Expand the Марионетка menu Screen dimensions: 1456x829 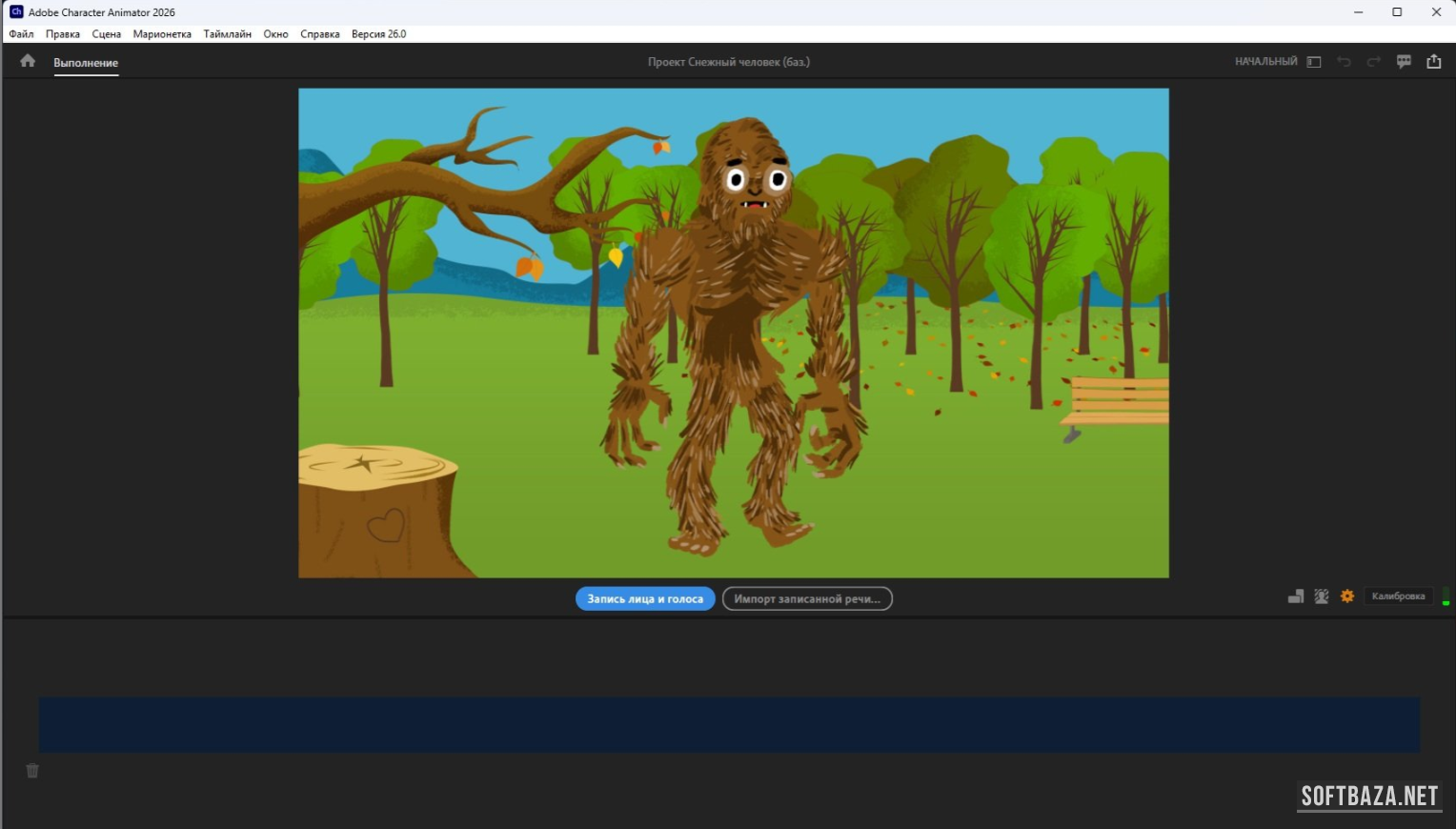pyautogui.click(x=162, y=34)
